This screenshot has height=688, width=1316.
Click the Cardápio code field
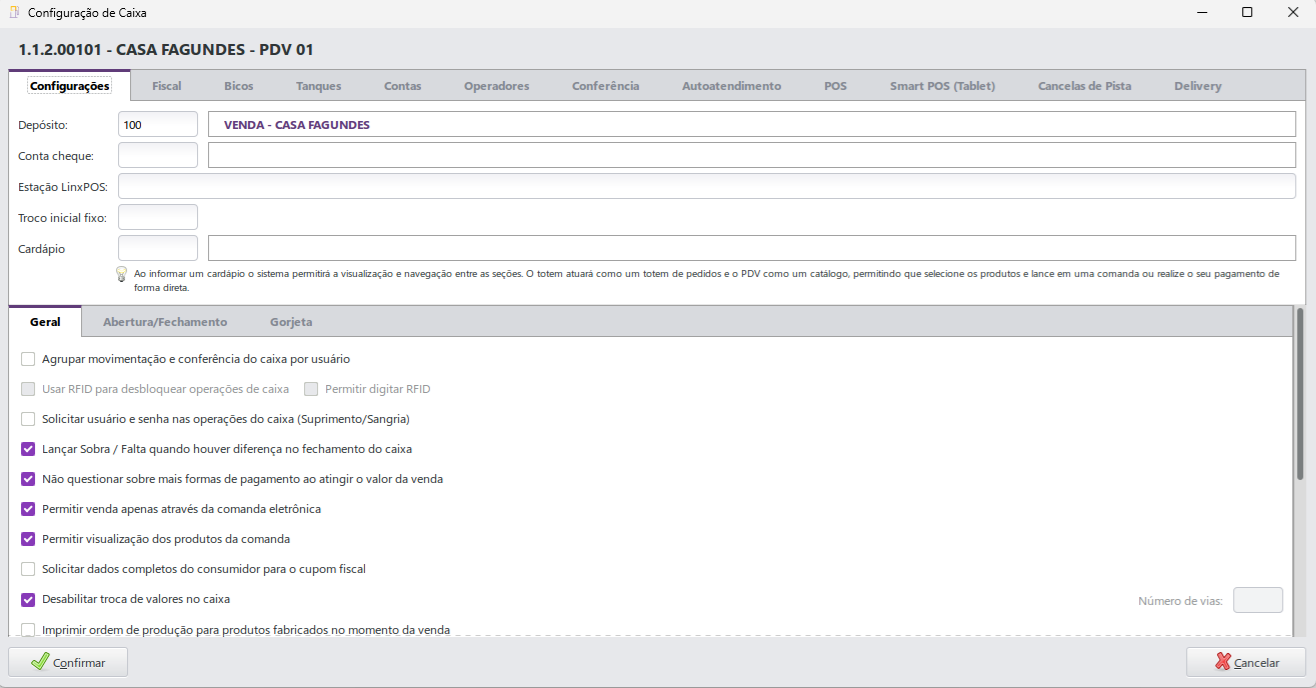[158, 248]
